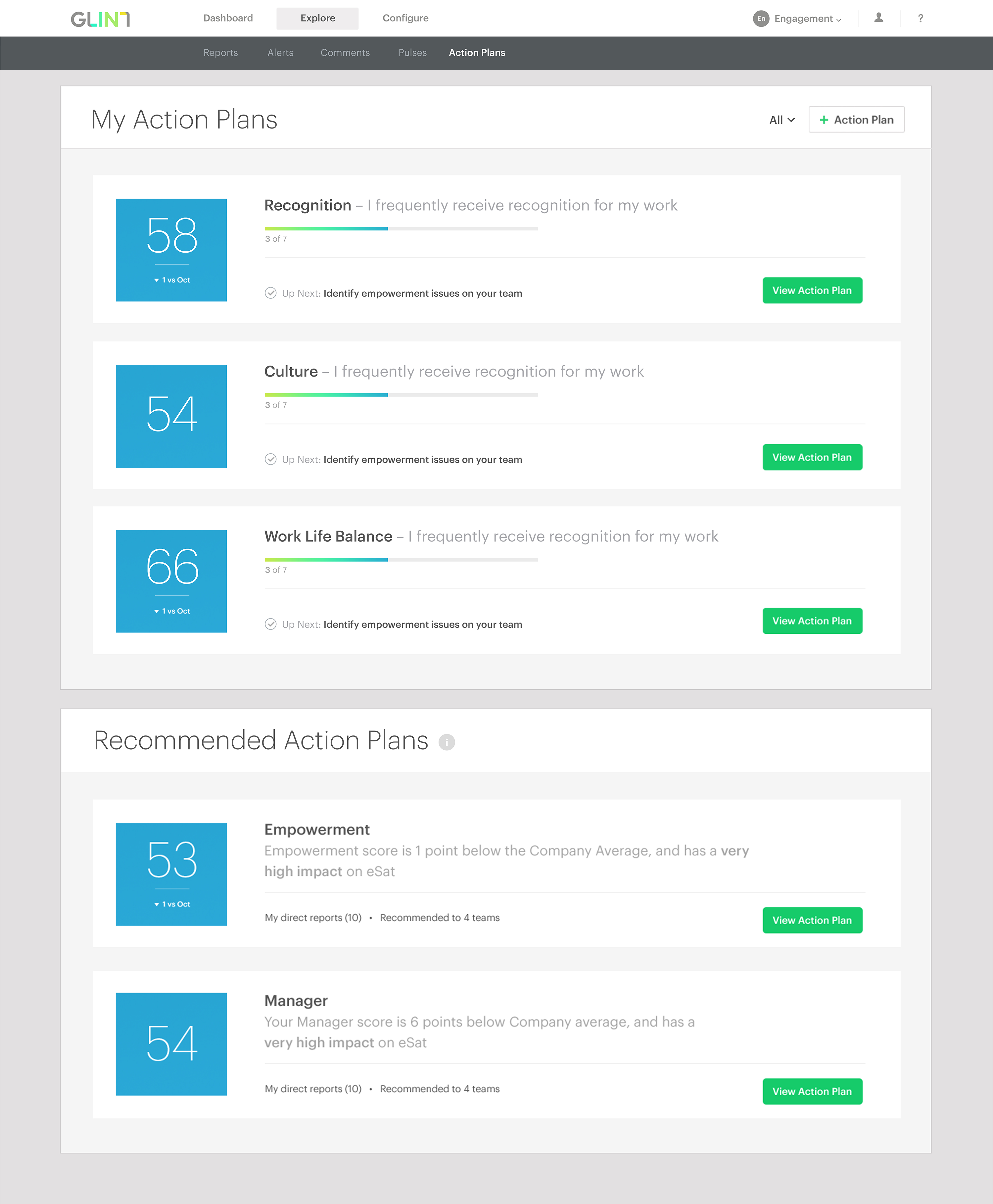Viewport: 993px width, 1204px height.
Task: Click the Recognition score 58 tile
Action: tap(171, 250)
